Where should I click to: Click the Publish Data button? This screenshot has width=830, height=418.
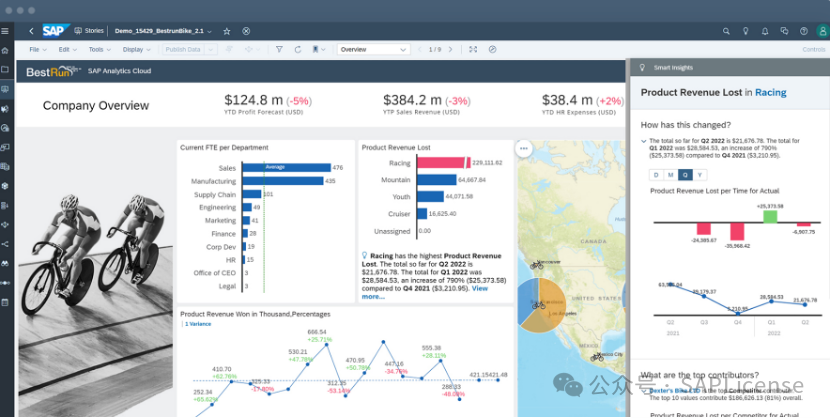point(183,49)
